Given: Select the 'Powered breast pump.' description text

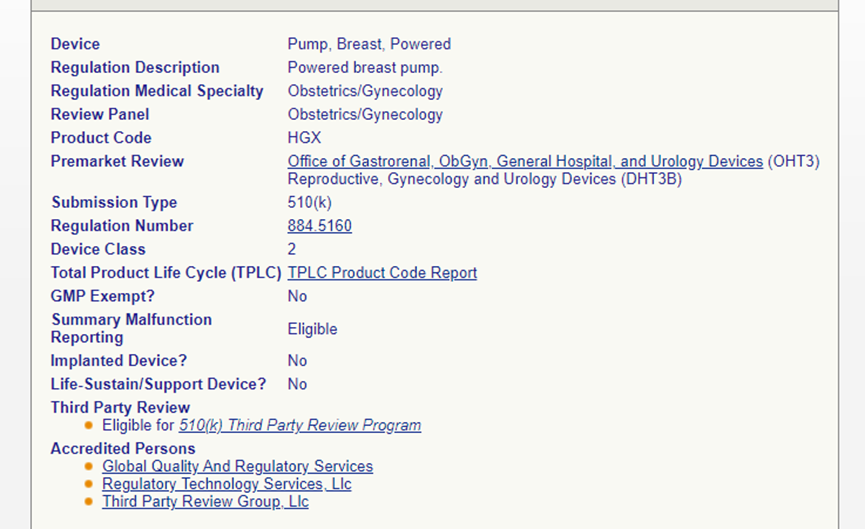Looking at the screenshot, I should pyautogui.click(x=364, y=68).
